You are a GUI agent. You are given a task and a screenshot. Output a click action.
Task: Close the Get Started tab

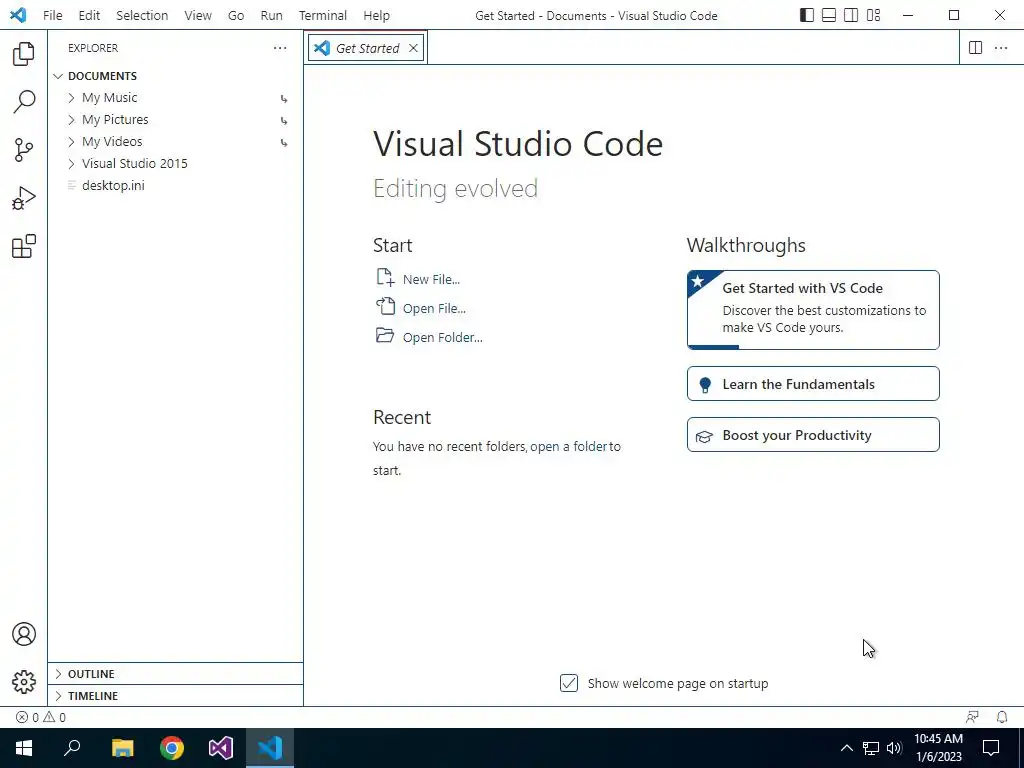click(x=413, y=48)
